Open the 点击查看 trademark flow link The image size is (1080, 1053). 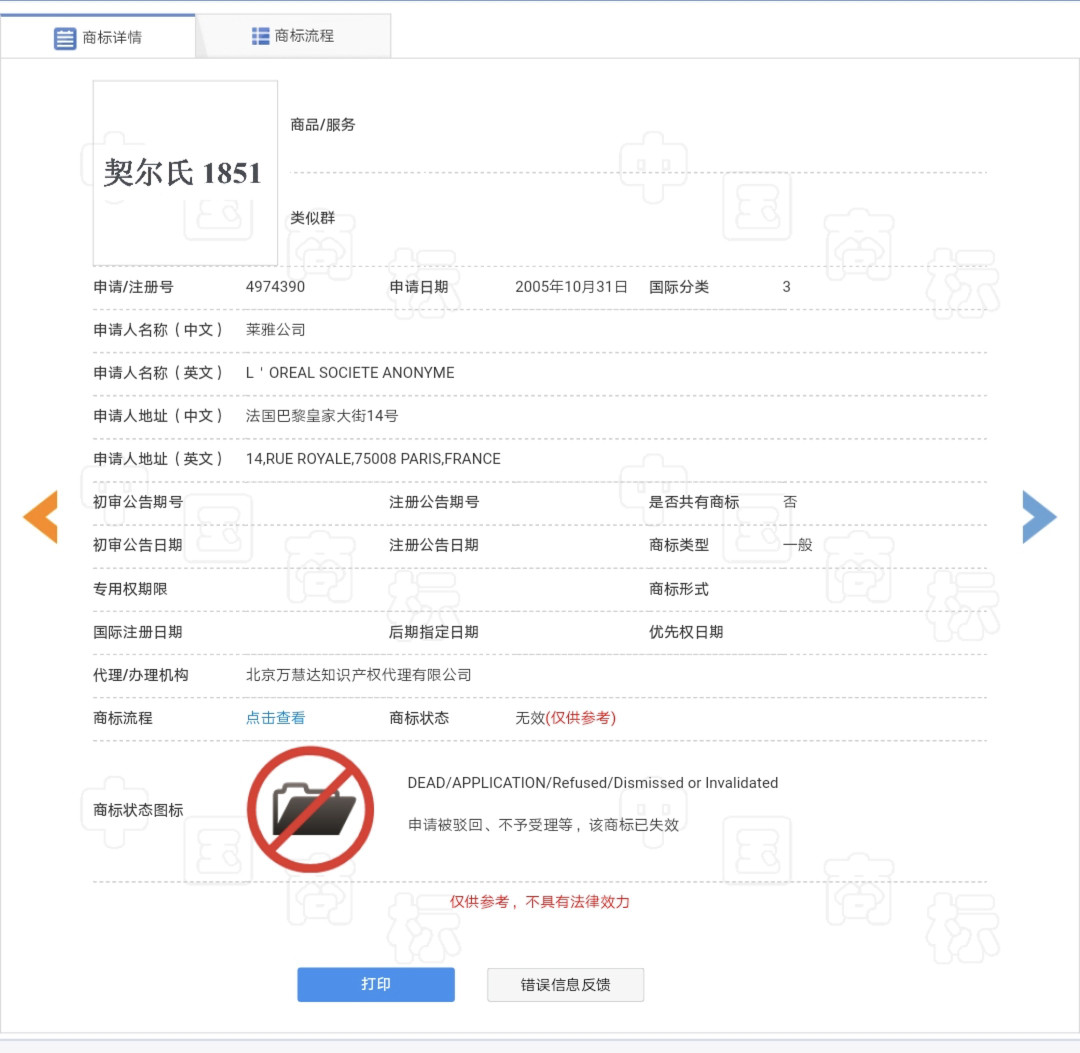point(275,718)
